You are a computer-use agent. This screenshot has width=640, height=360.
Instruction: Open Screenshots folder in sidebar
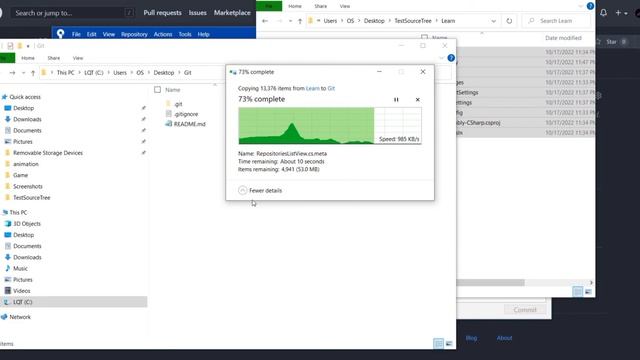(27, 187)
